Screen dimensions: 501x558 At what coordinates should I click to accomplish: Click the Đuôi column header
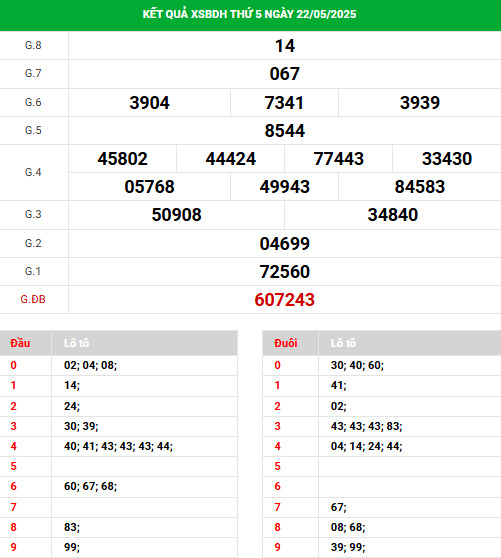tap(286, 343)
